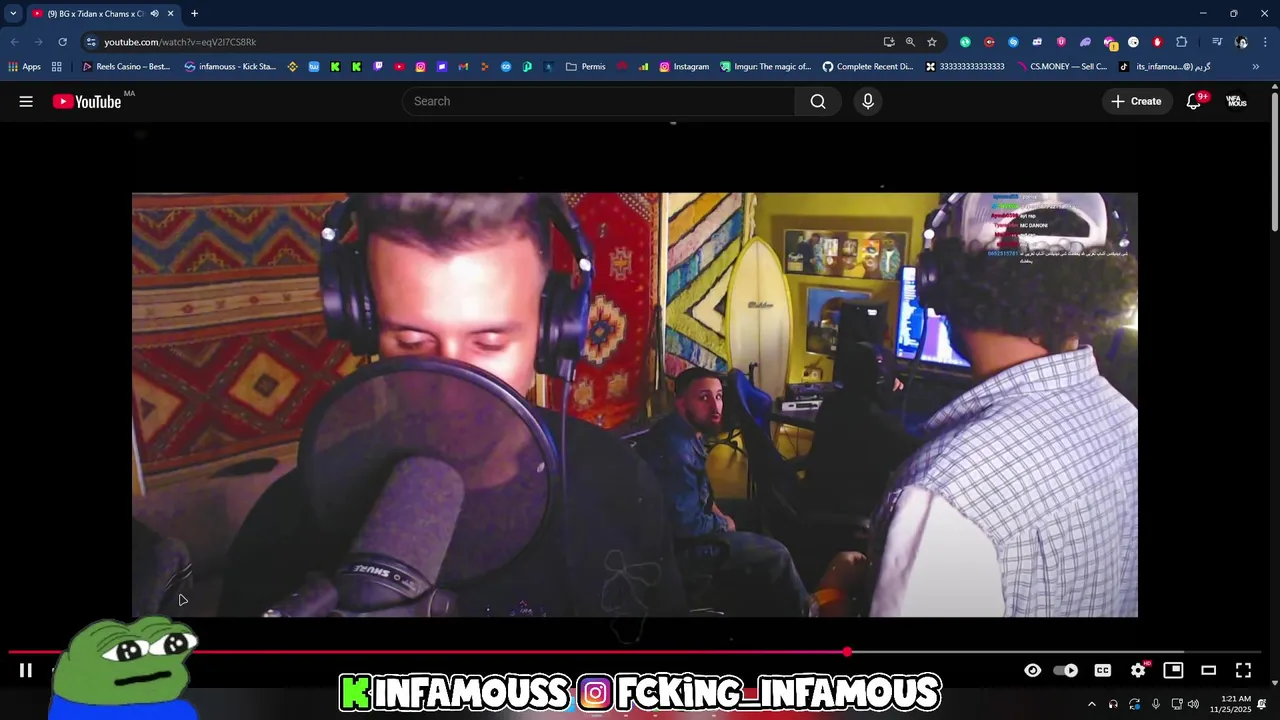
Task: Toggle the autoplay switch
Action: 1067,670
